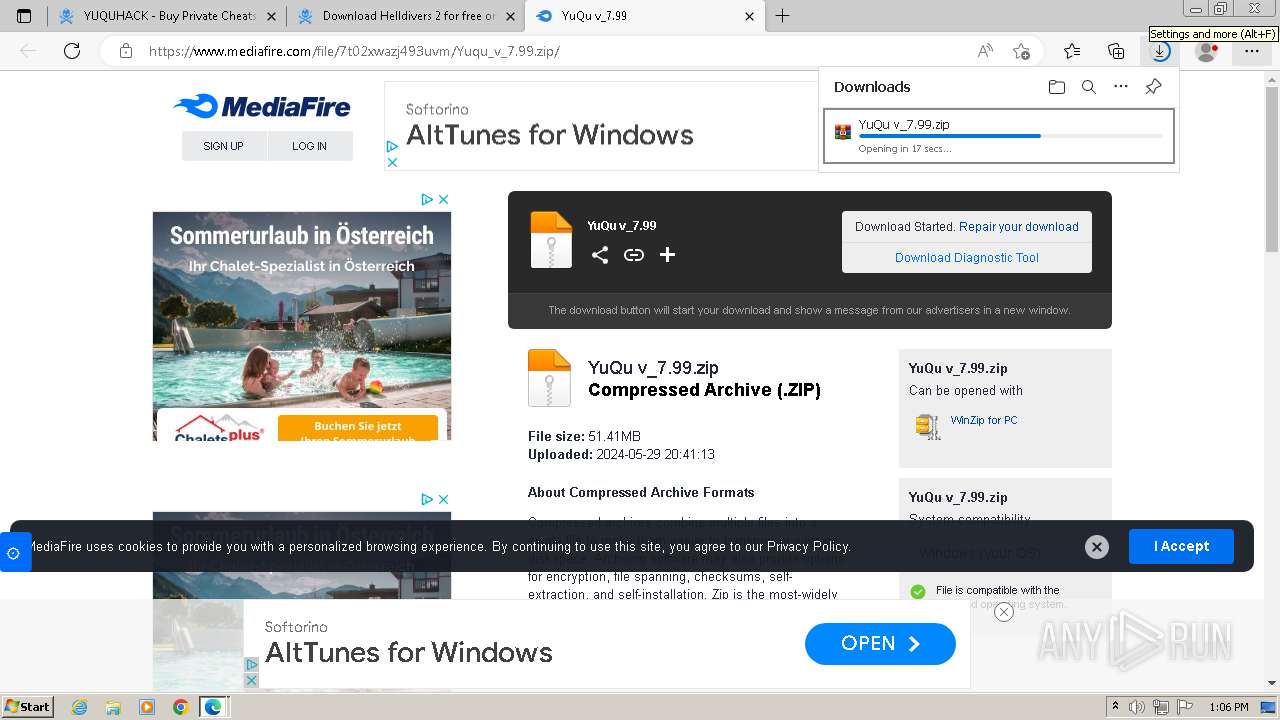View site information padlock icon
This screenshot has height=720, width=1280.
[126, 51]
